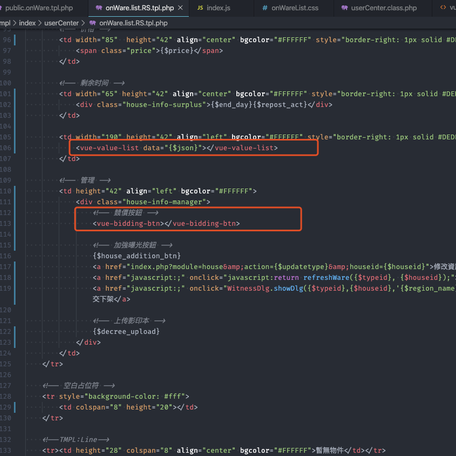Image resolution: width=456 pixels, height=456 pixels.
Task: Click the JS icon on index.js tab
Action: (x=200, y=8)
